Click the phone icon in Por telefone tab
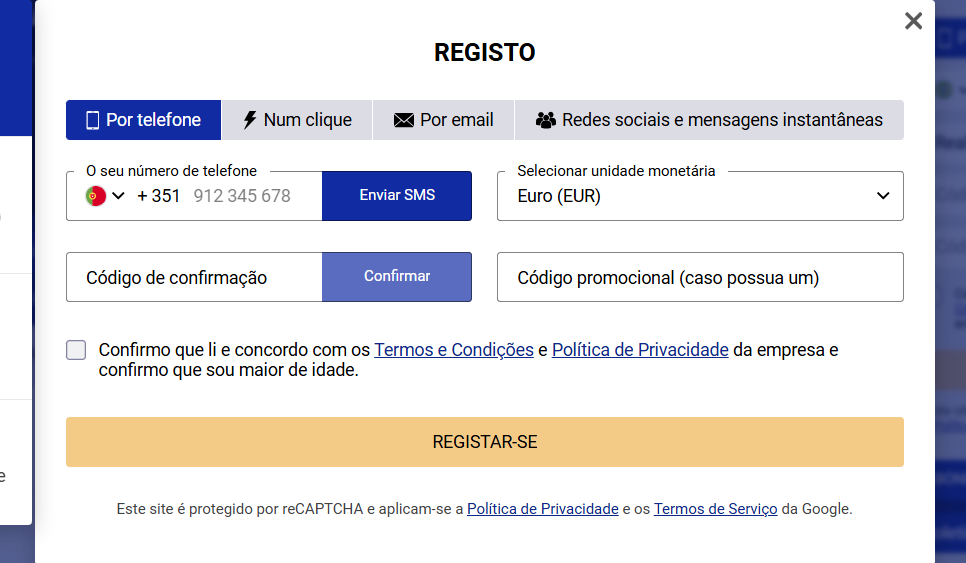966x563 pixels. [93, 120]
